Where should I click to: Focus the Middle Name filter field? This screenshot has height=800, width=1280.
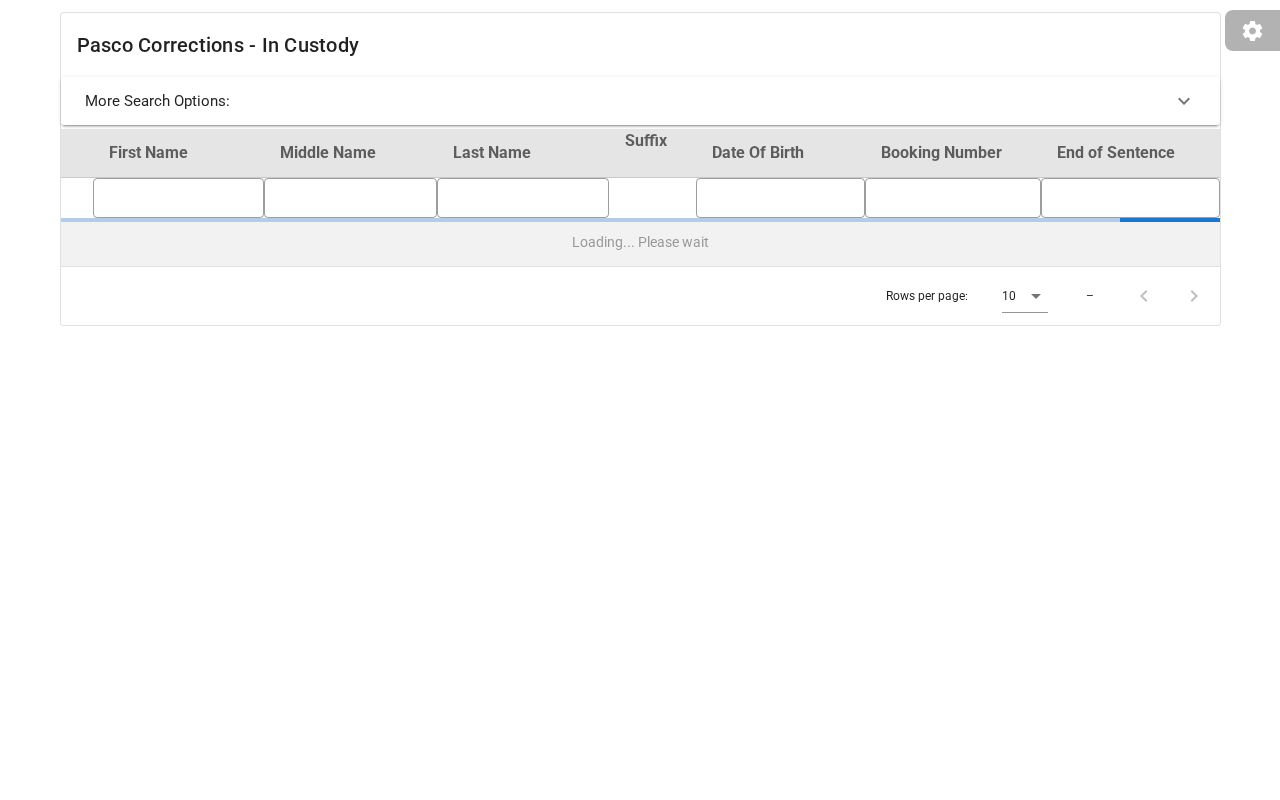pos(350,198)
